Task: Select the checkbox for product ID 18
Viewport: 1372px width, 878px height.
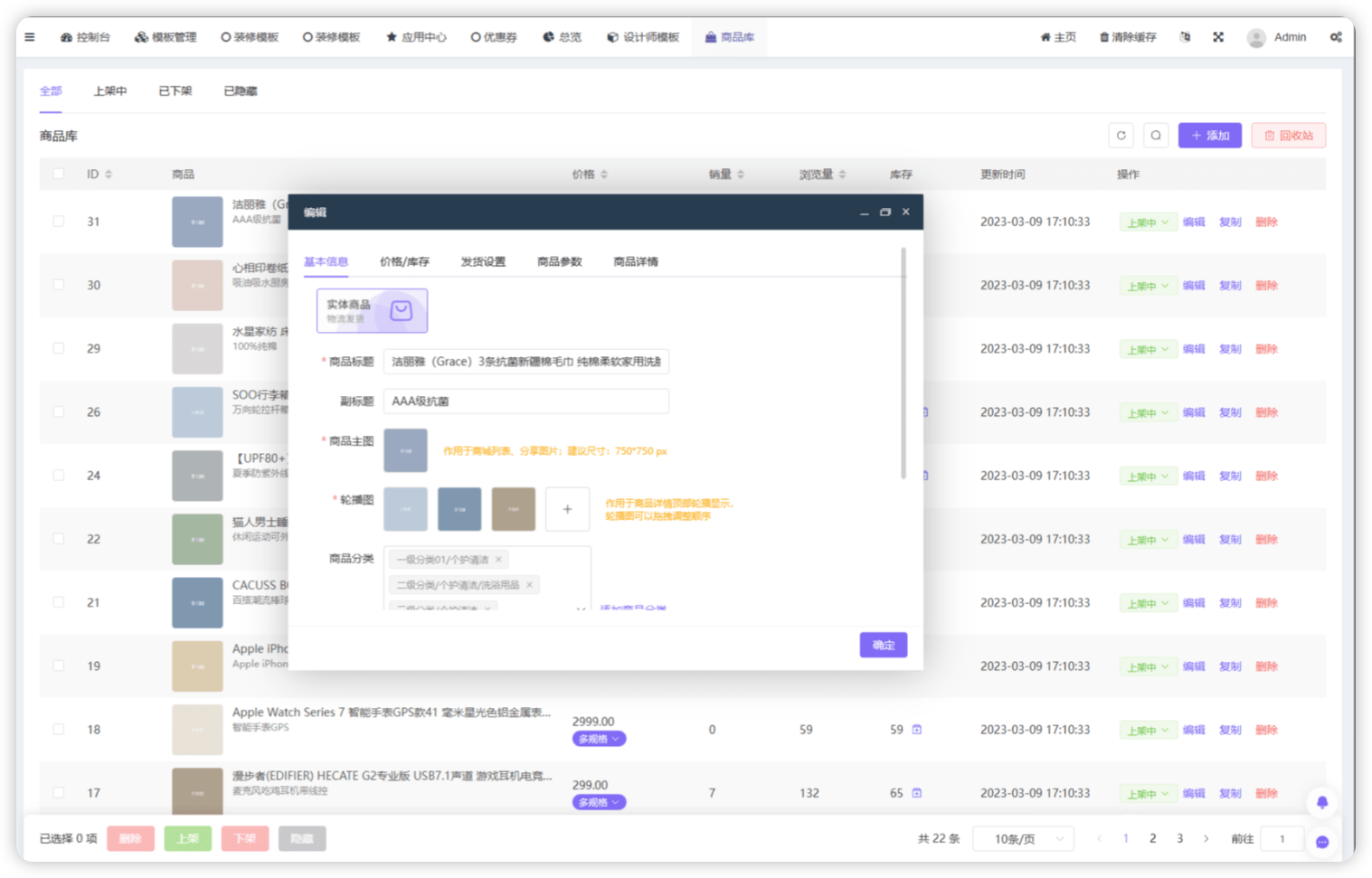Action: tap(59, 729)
